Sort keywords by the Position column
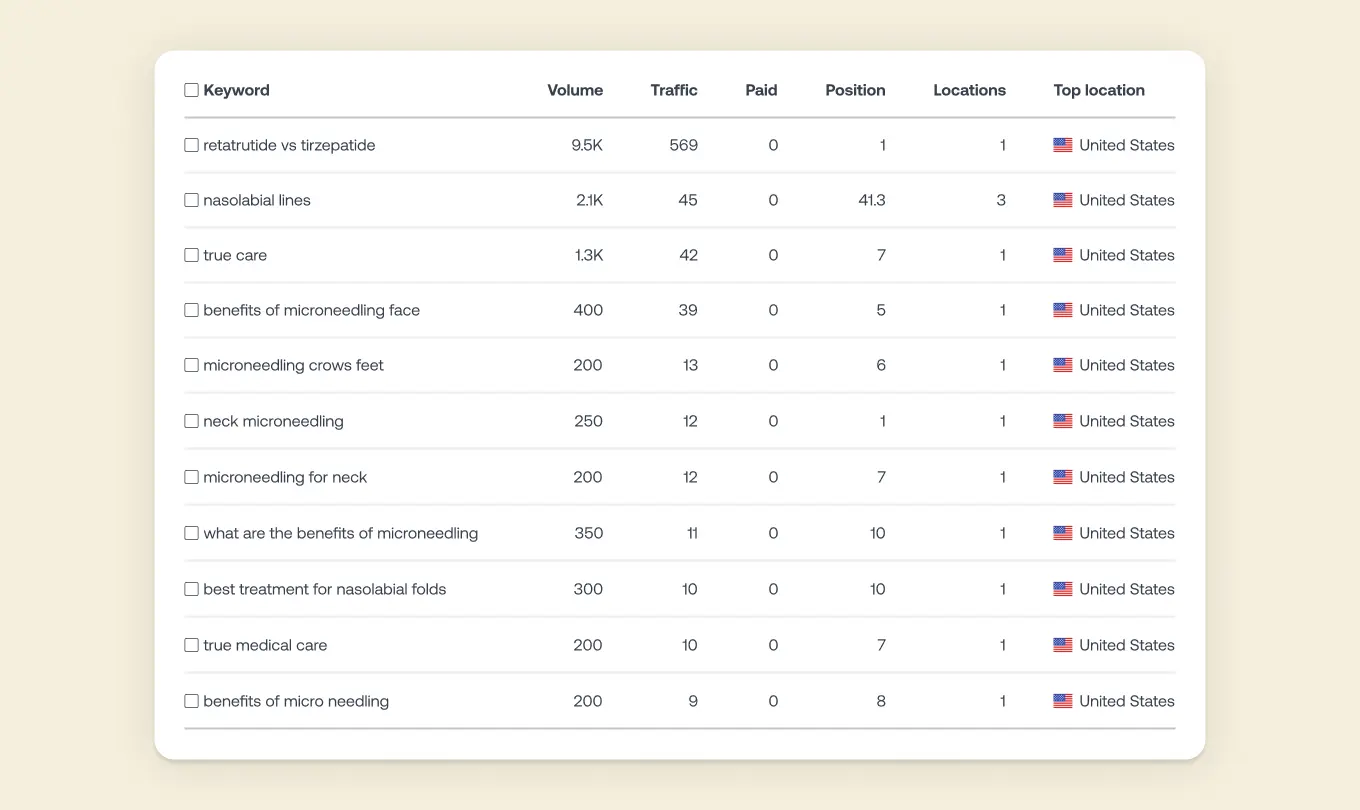 tap(855, 90)
